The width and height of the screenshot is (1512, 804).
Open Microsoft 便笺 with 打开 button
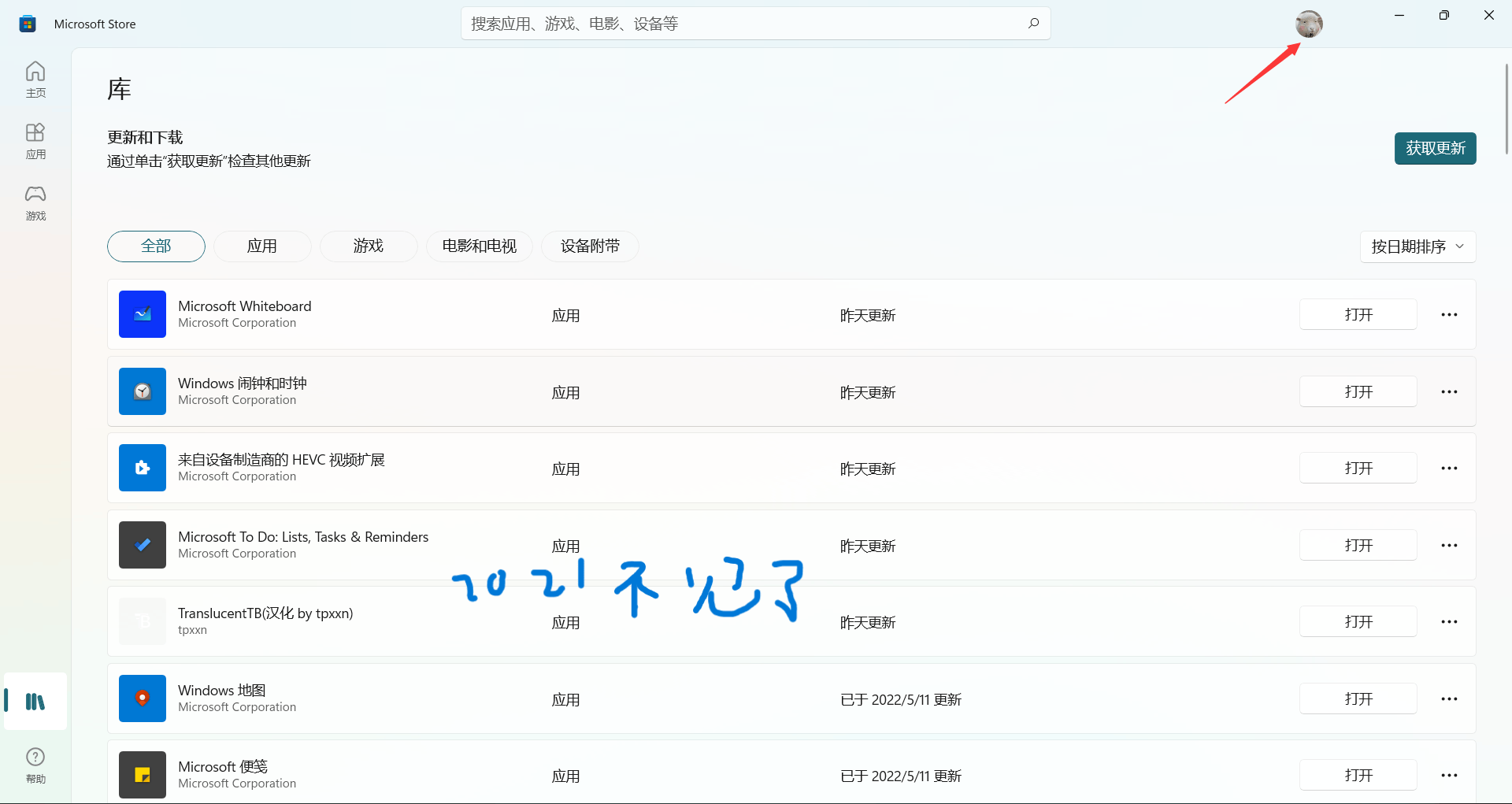click(1358, 775)
